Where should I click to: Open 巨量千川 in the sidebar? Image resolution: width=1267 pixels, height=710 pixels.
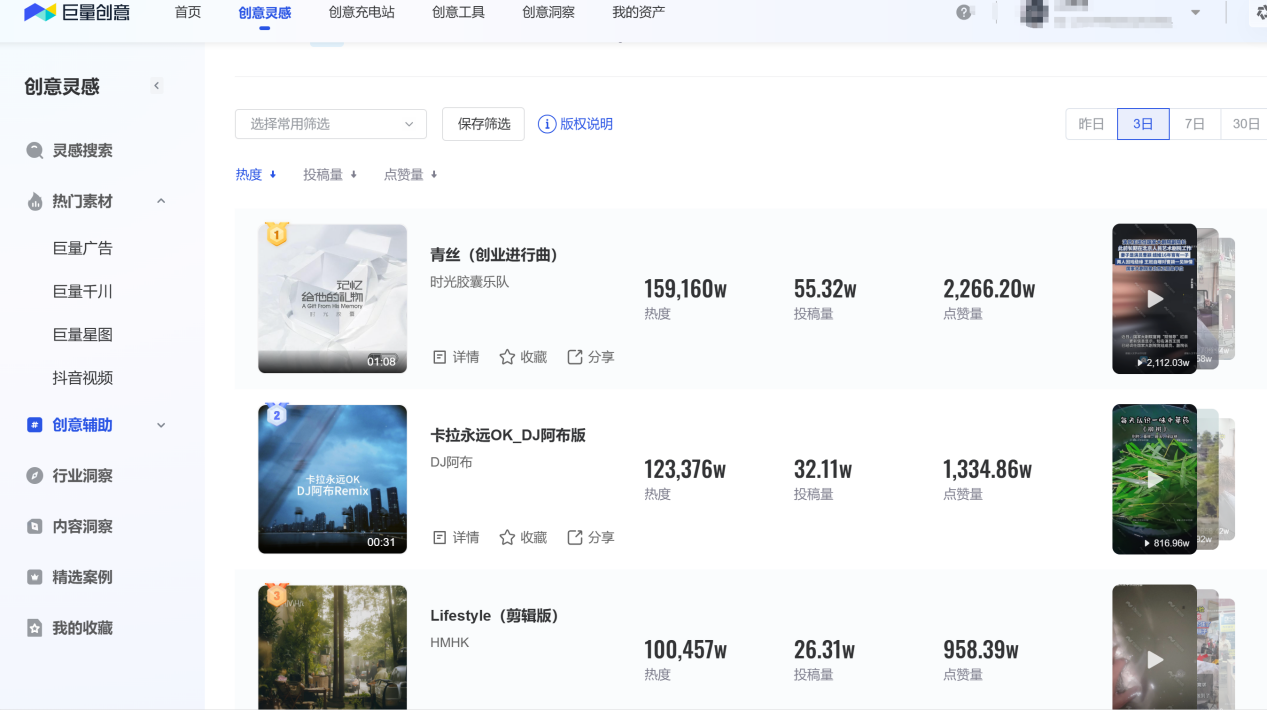point(83,291)
